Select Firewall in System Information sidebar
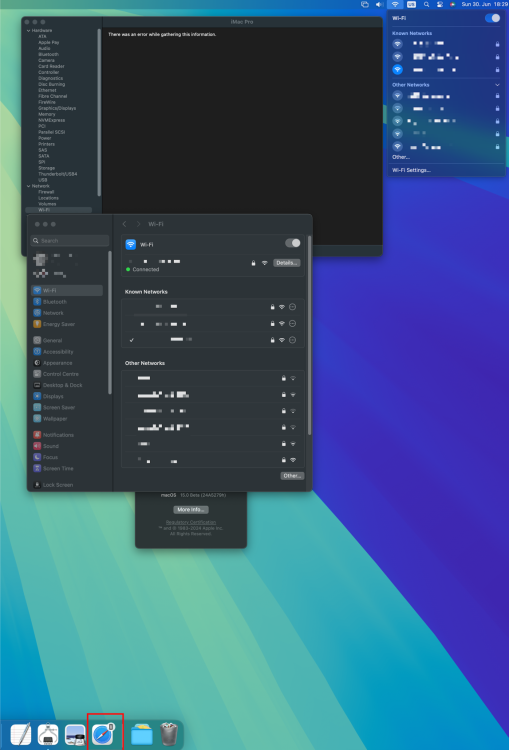 tap(46, 192)
